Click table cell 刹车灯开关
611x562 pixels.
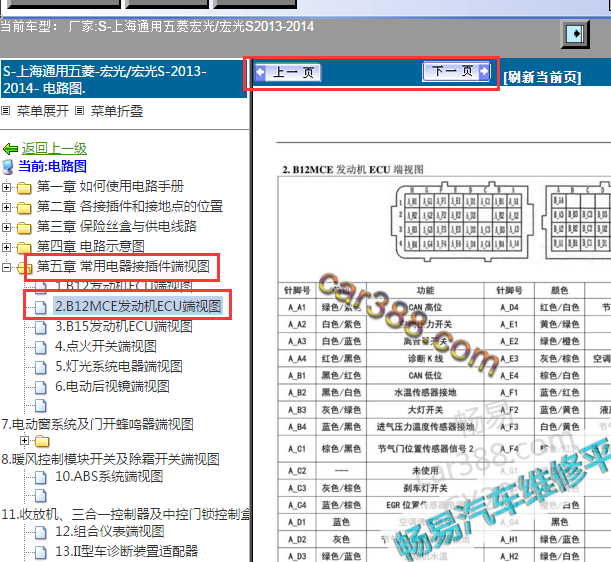(x=425, y=488)
